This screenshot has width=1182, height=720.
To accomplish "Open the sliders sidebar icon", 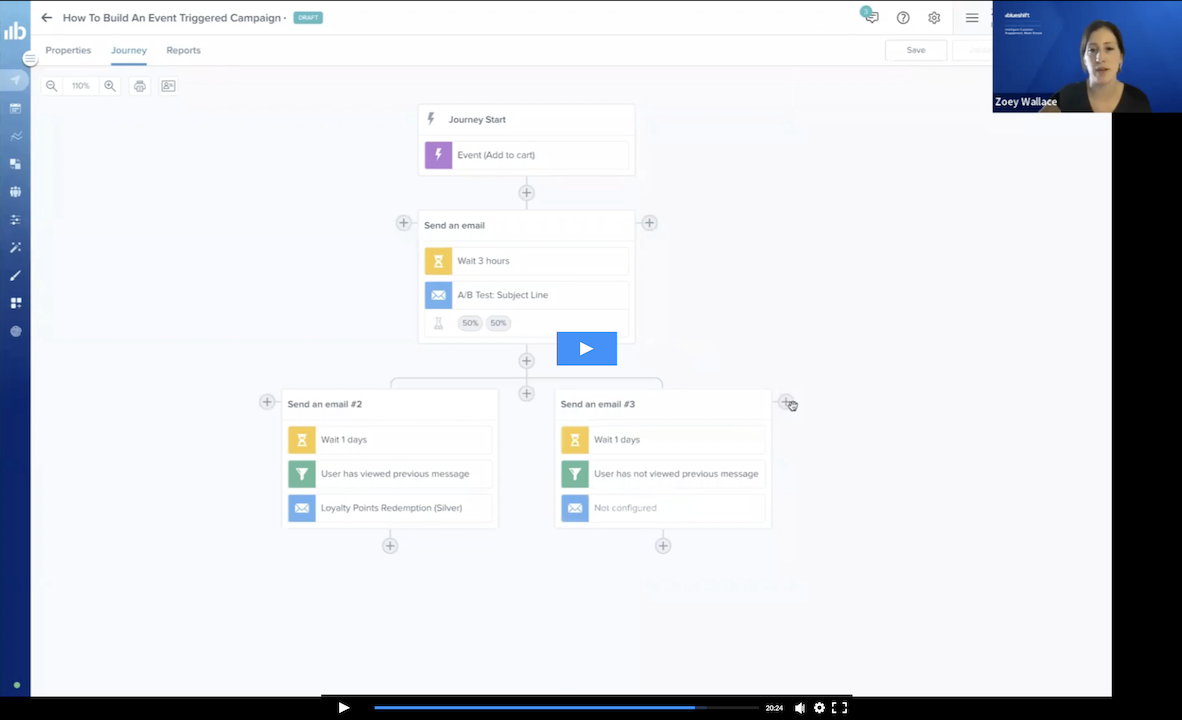I will 15,219.
